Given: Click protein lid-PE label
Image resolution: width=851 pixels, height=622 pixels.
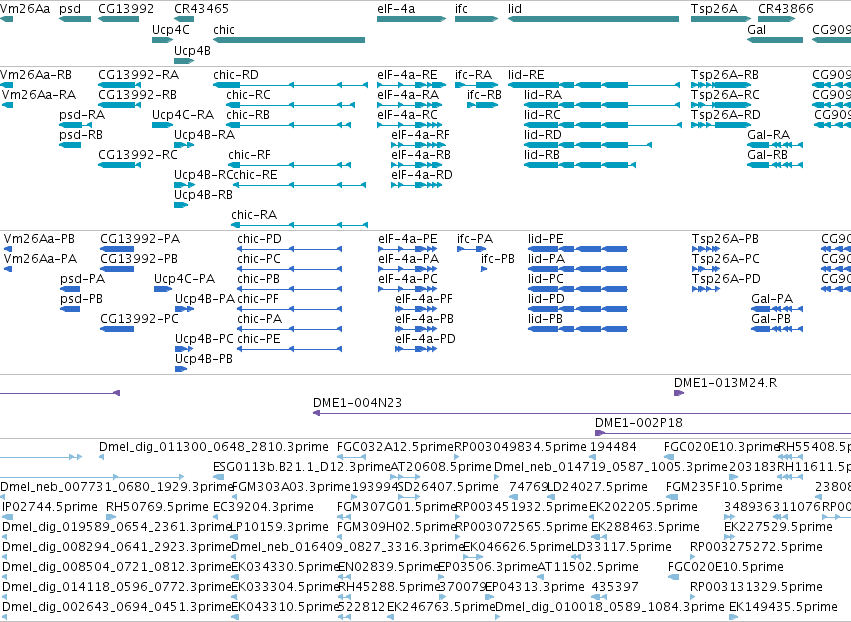Looking at the screenshot, I should 545,239.
